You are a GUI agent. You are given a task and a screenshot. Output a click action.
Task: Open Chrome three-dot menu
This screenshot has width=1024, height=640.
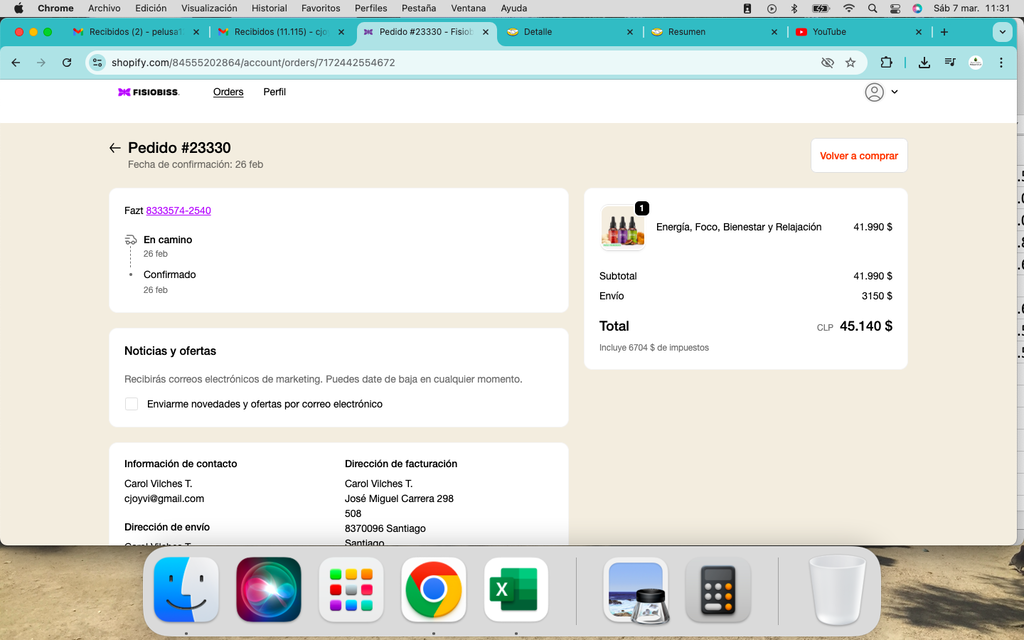tap(1000, 63)
